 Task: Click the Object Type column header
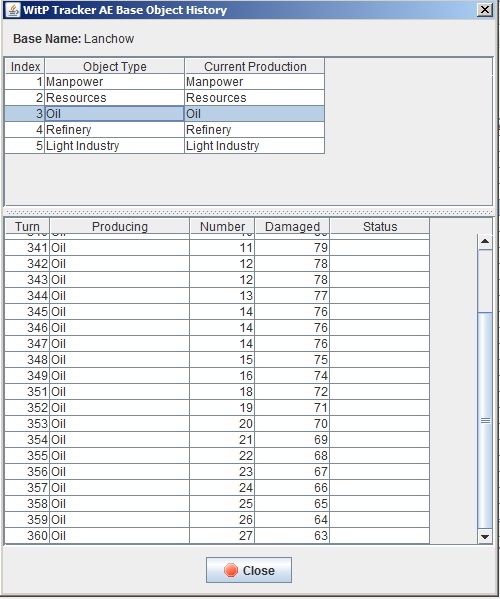tap(115, 66)
